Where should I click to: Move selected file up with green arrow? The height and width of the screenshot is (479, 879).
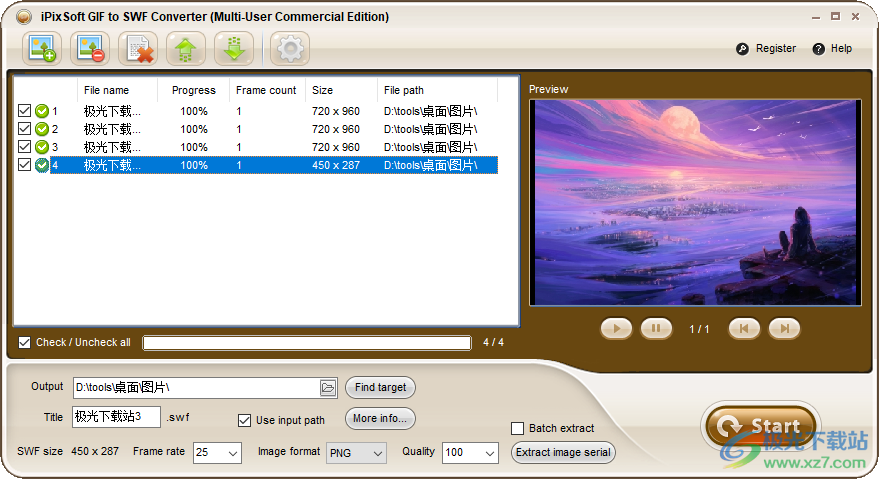point(186,49)
